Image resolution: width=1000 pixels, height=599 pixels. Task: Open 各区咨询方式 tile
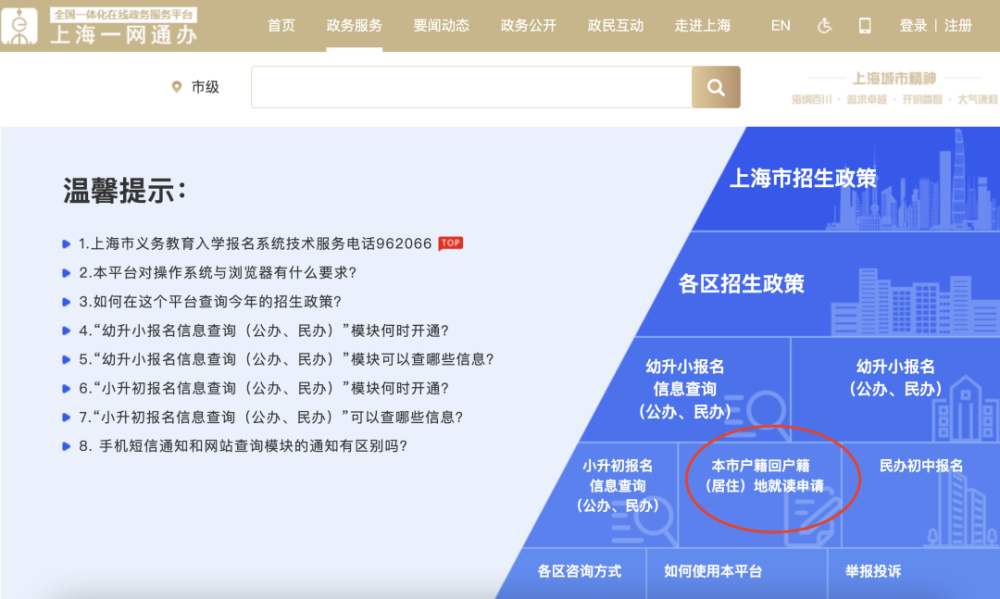[x=579, y=571]
